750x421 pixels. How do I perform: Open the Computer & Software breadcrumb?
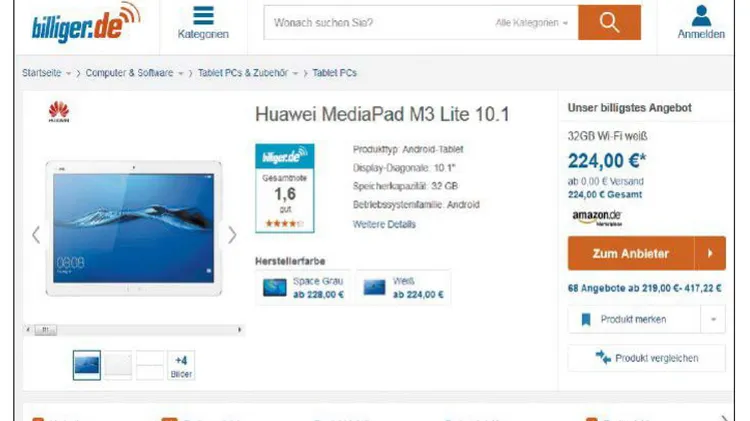[x=129, y=73]
